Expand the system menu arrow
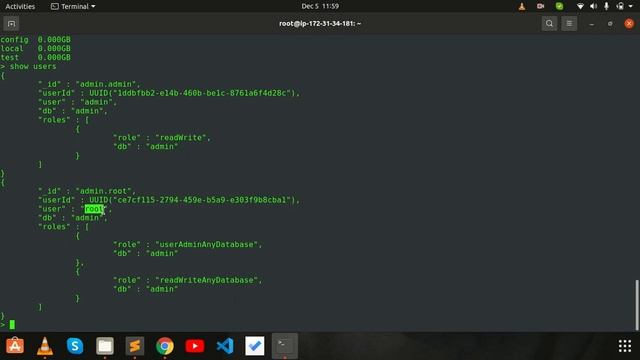Screen dimensions: 640x360 coord(631,6)
